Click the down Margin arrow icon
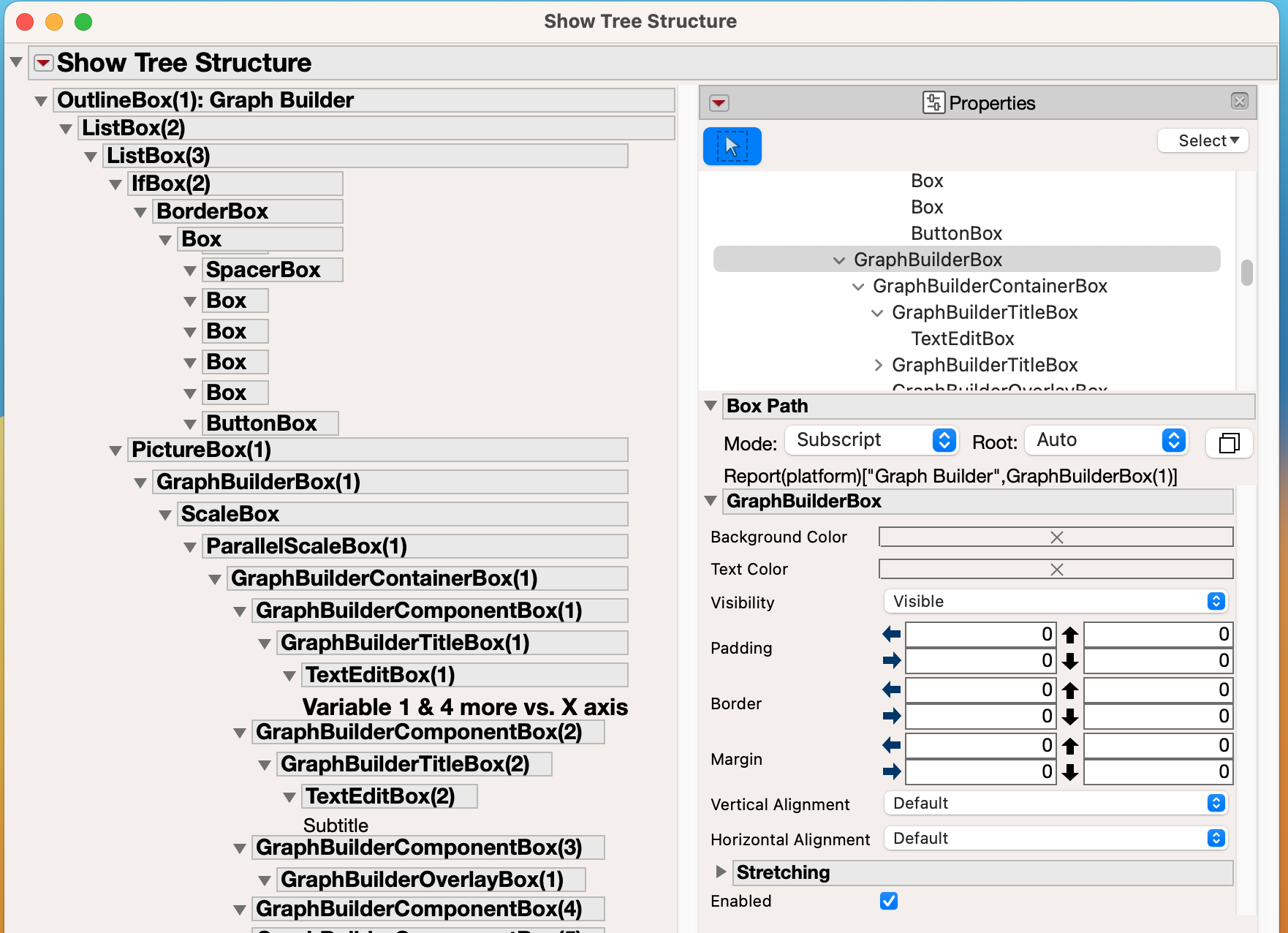This screenshot has width=1288, height=933. point(1069,771)
